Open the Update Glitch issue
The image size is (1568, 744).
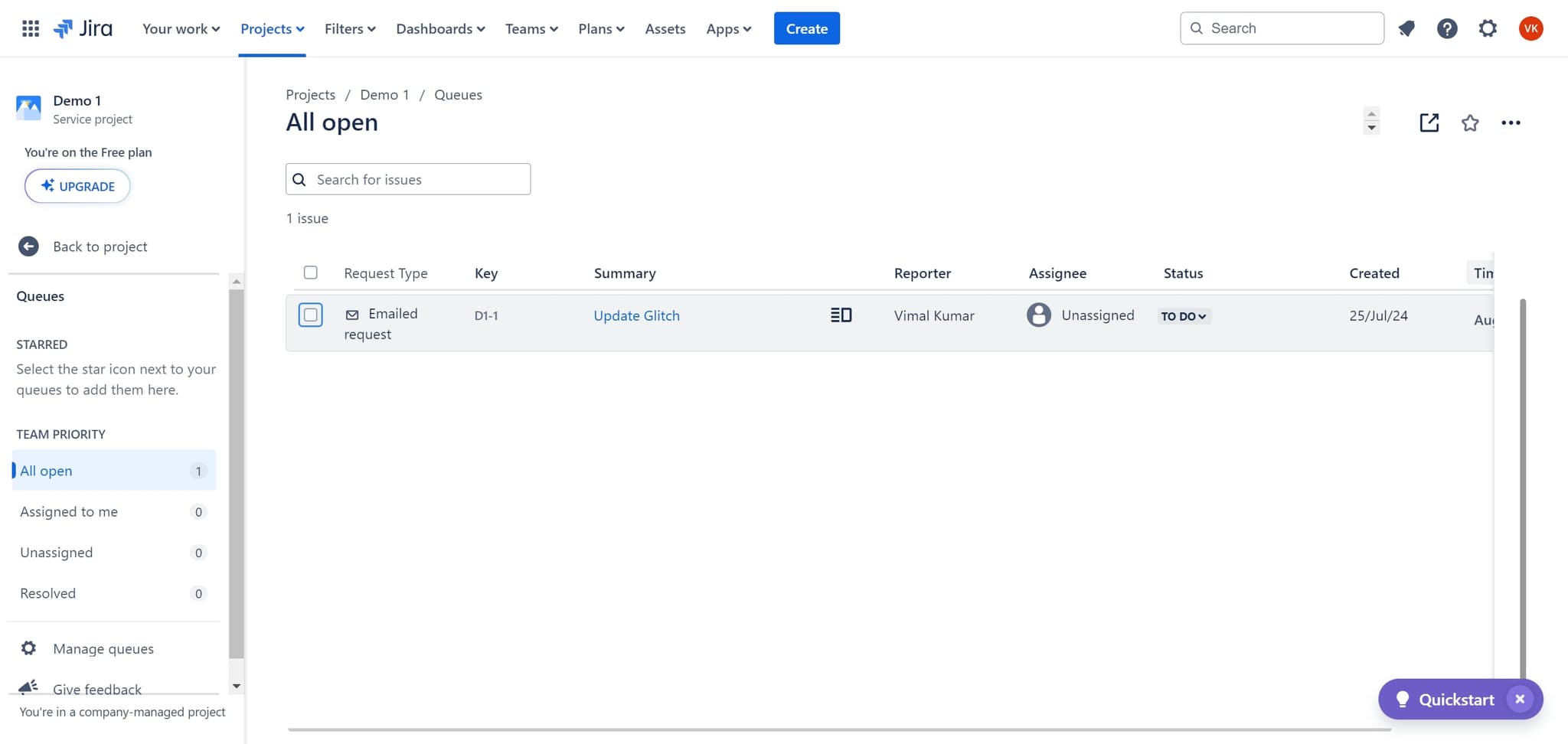(636, 315)
